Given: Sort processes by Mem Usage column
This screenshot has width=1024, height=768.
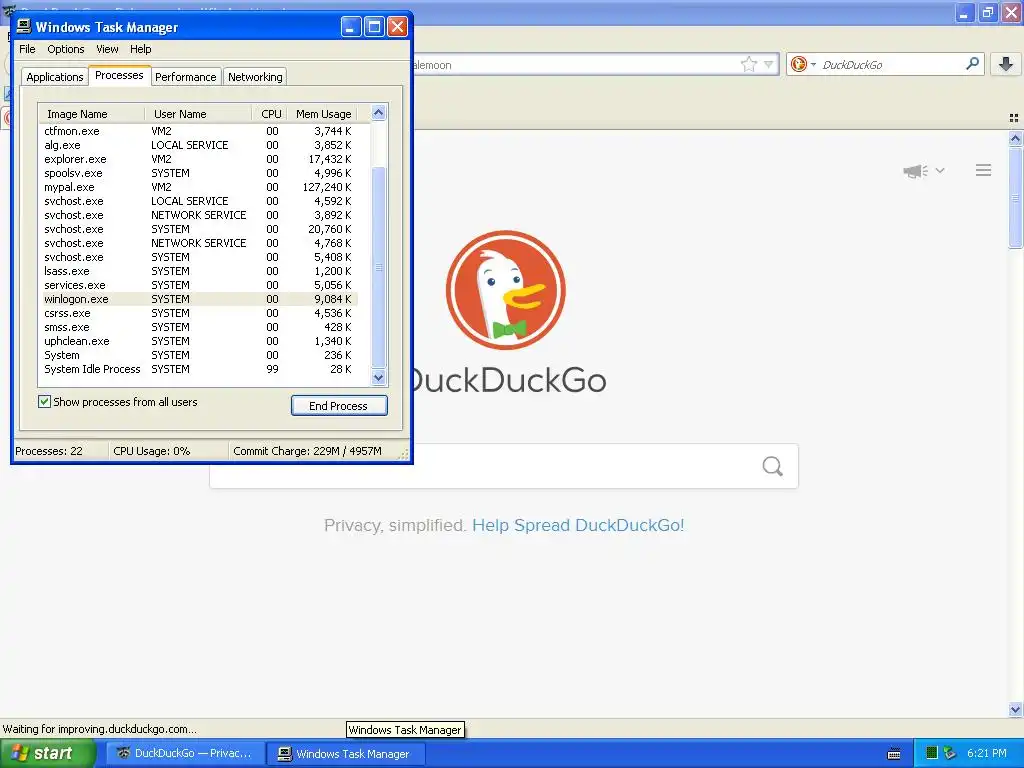Looking at the screenshot, I should 323,114.
